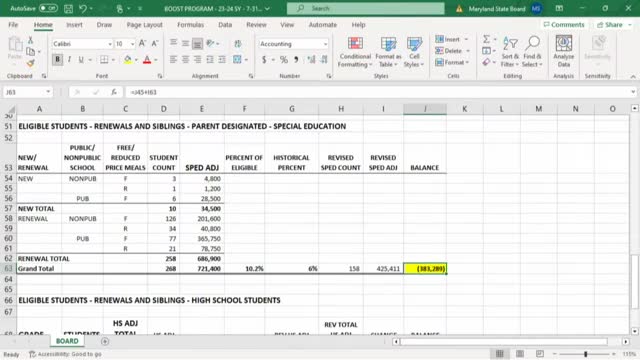Screen dimensions: 640x360
Task: Expand the Format cells dropdown
Action: click(x=467, y=62)
